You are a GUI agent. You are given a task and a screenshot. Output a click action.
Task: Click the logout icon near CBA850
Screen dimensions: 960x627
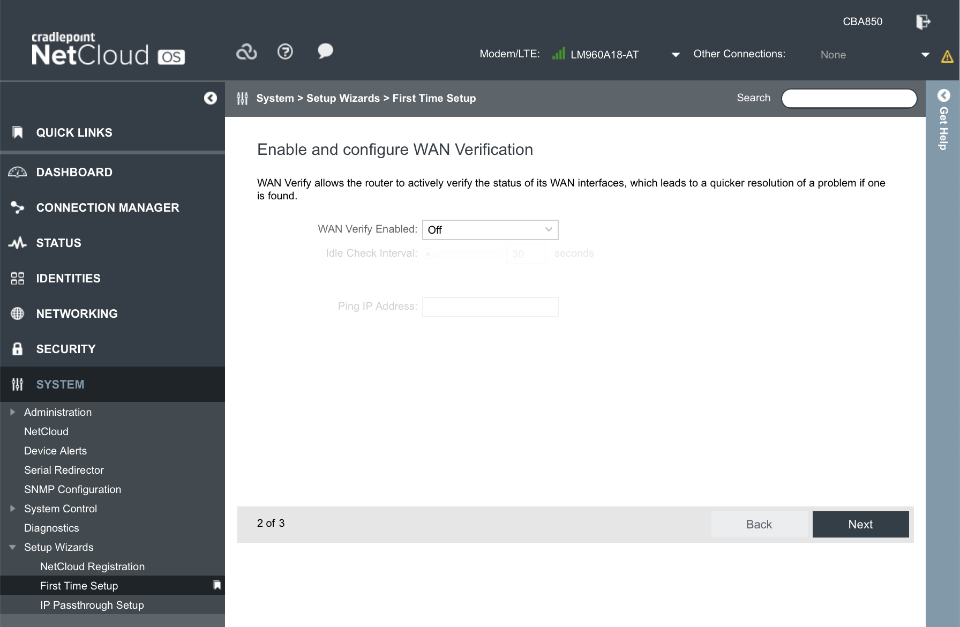point(923,22)
